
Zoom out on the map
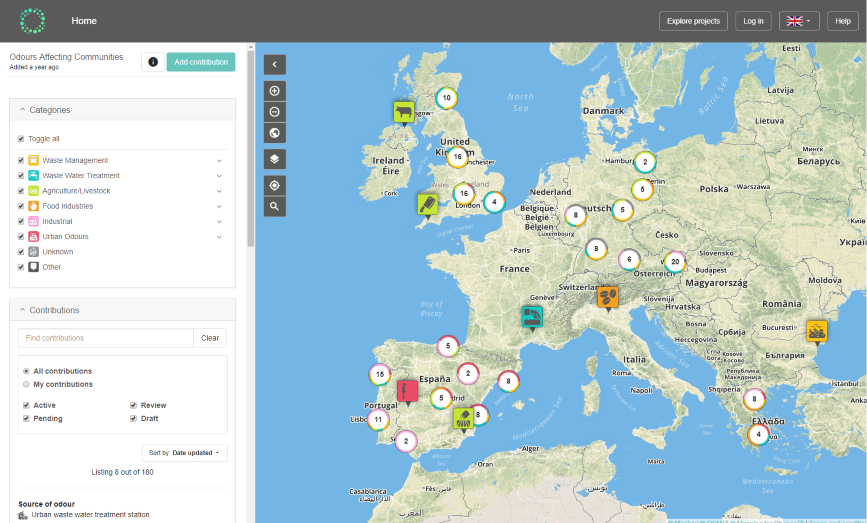(x=275, y=112)
